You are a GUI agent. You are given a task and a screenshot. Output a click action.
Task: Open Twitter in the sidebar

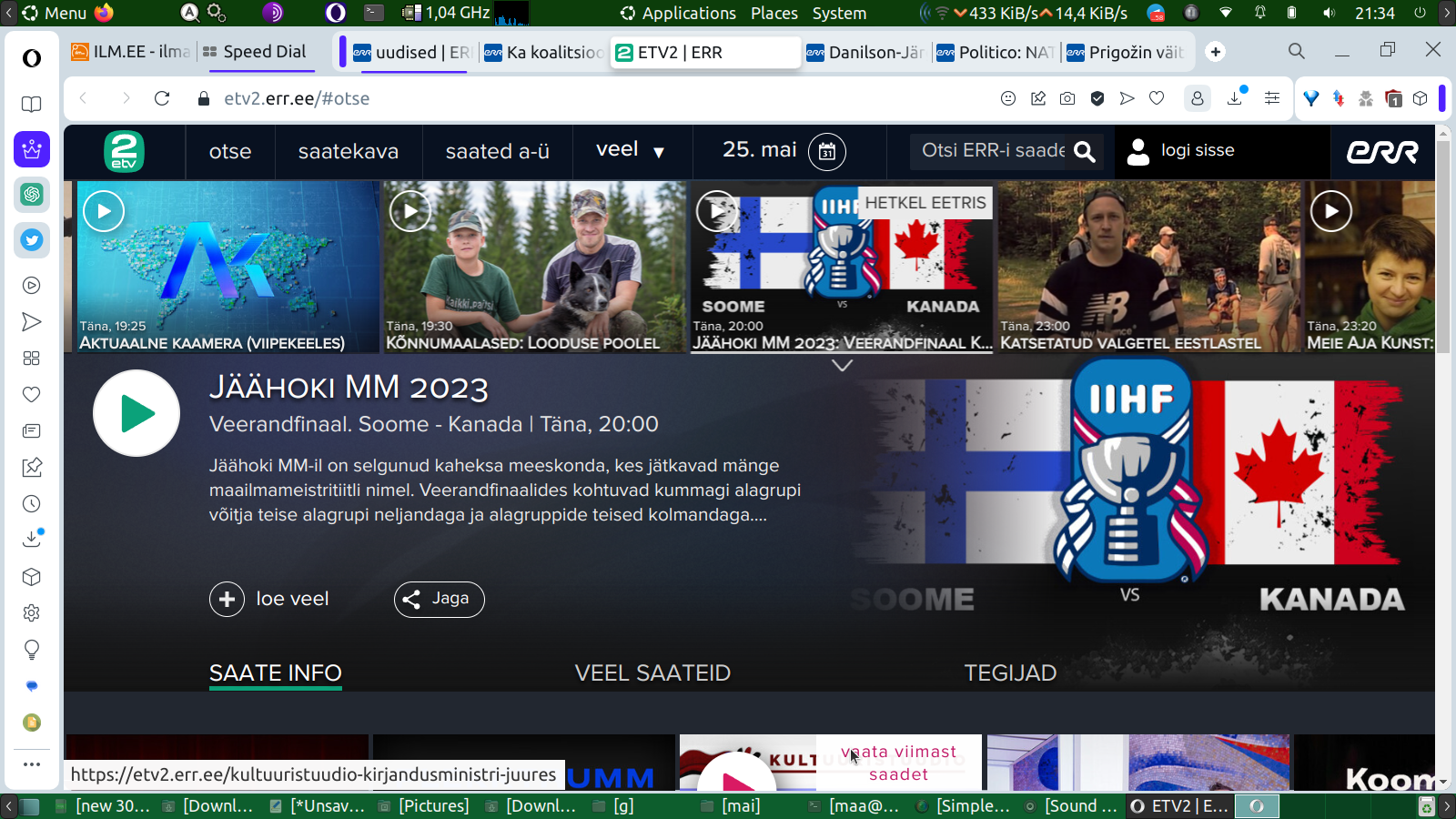[32, 240]
